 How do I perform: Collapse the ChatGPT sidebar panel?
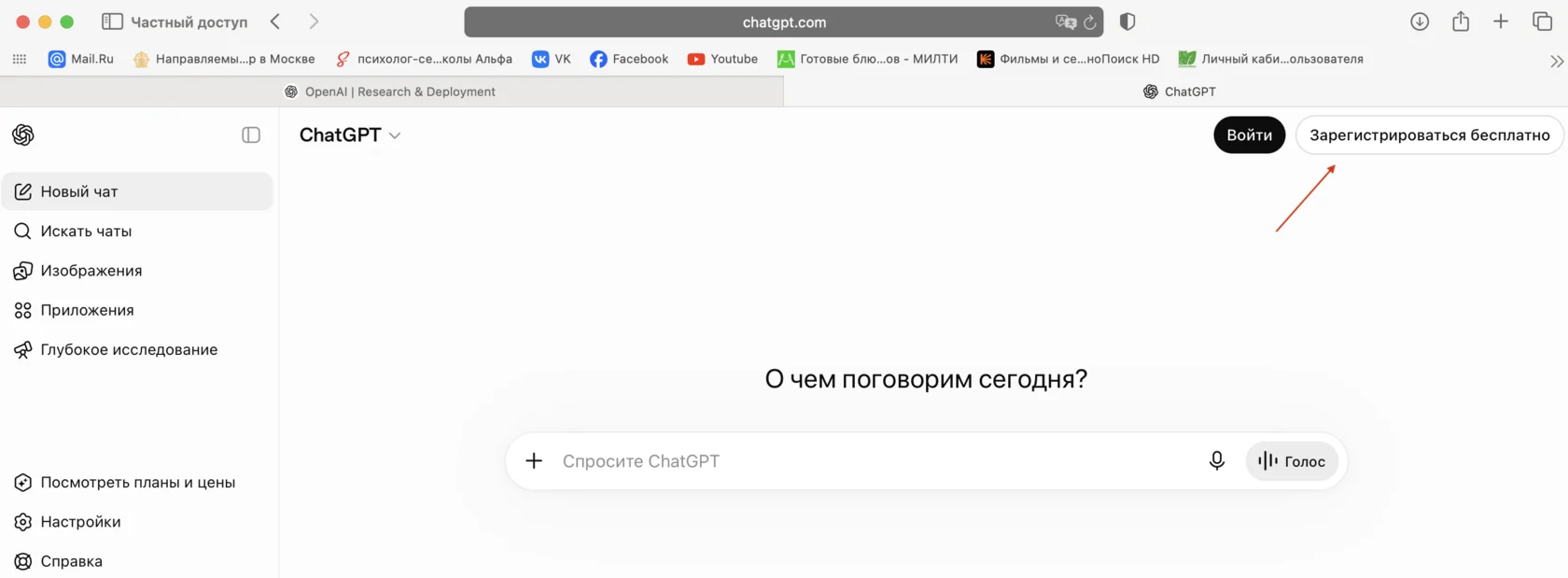tap(251, 134)
